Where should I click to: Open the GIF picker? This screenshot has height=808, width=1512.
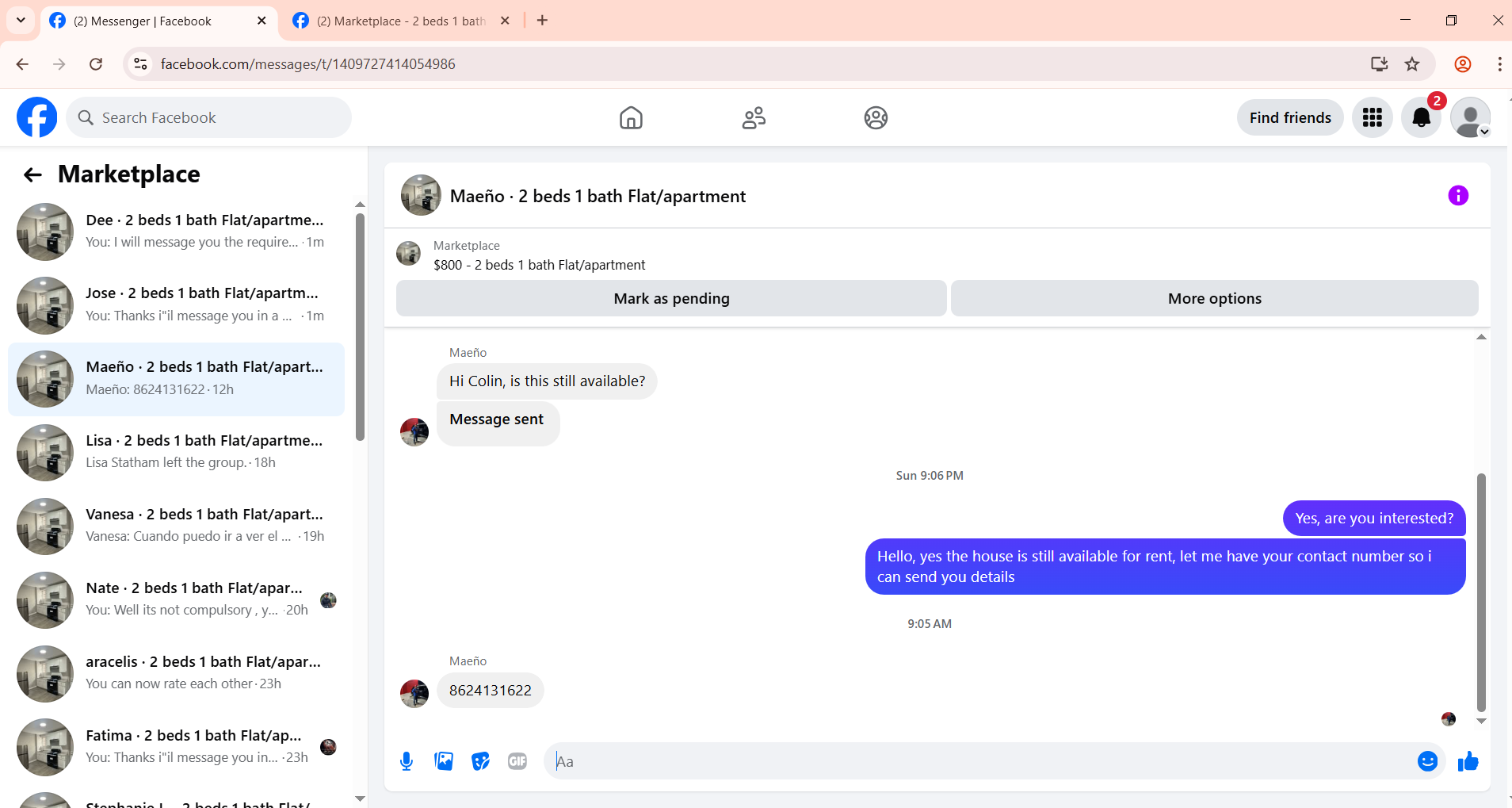(x=517, y=761)
